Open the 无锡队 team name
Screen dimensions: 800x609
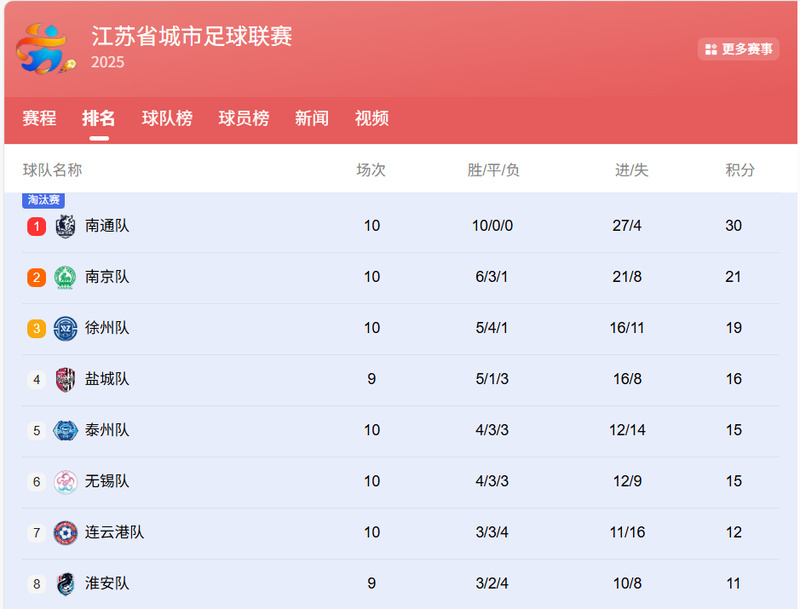tap(107, 480)
